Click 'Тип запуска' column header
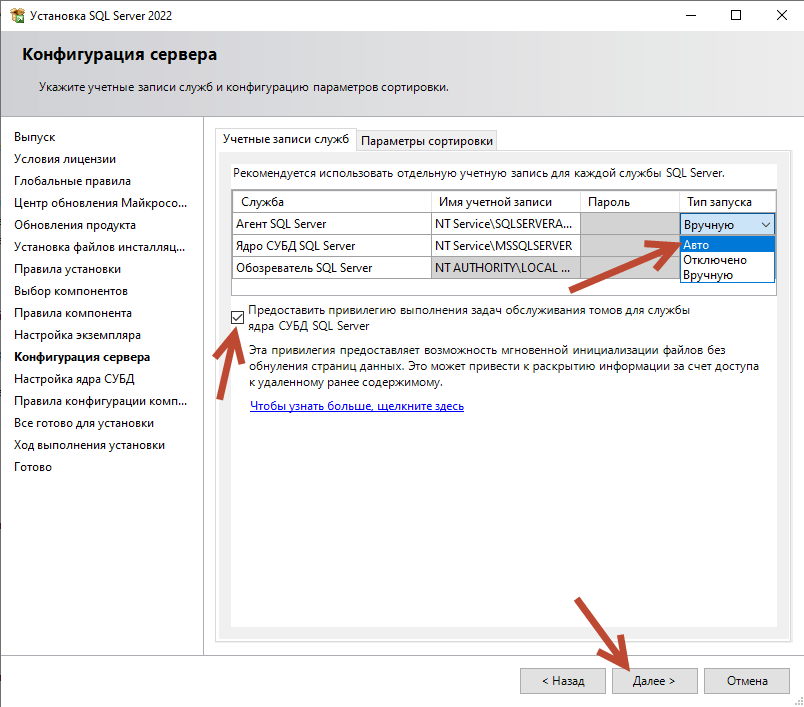The height and width of the screenshot is (707, 804). (718, 202)
